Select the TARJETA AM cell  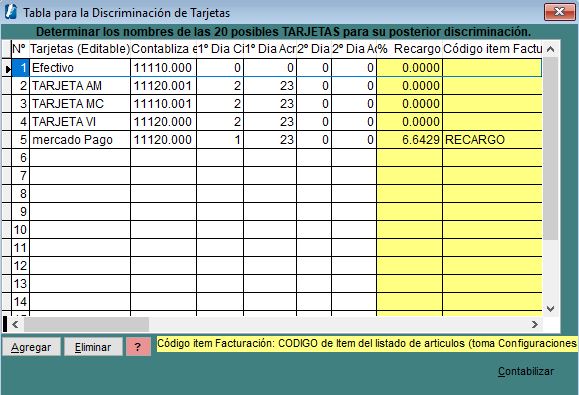(80, 86)
